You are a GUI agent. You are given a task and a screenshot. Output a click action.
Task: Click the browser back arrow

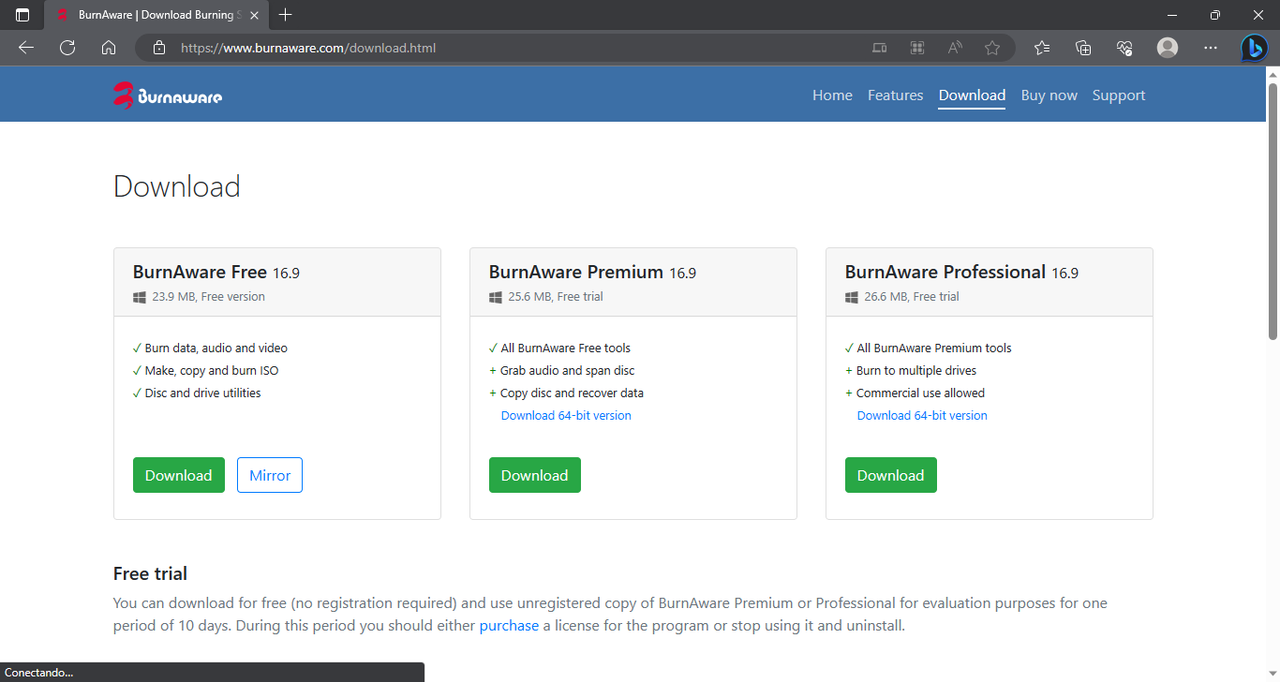[26, 47]
